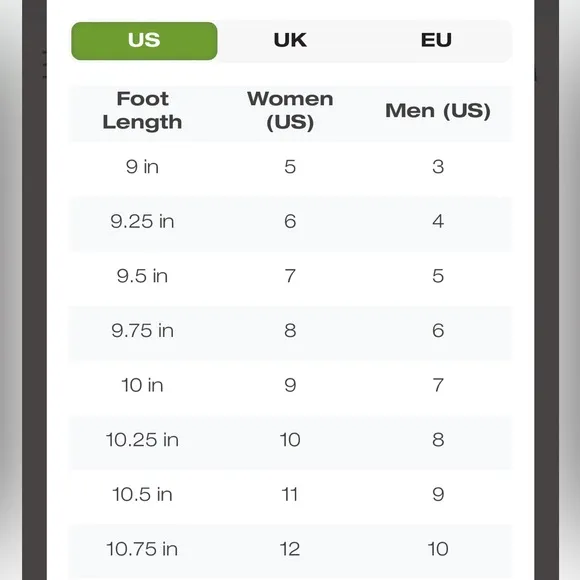Click Men's size 3 cell
Screen dimensions: 580x580
(438, 167)
